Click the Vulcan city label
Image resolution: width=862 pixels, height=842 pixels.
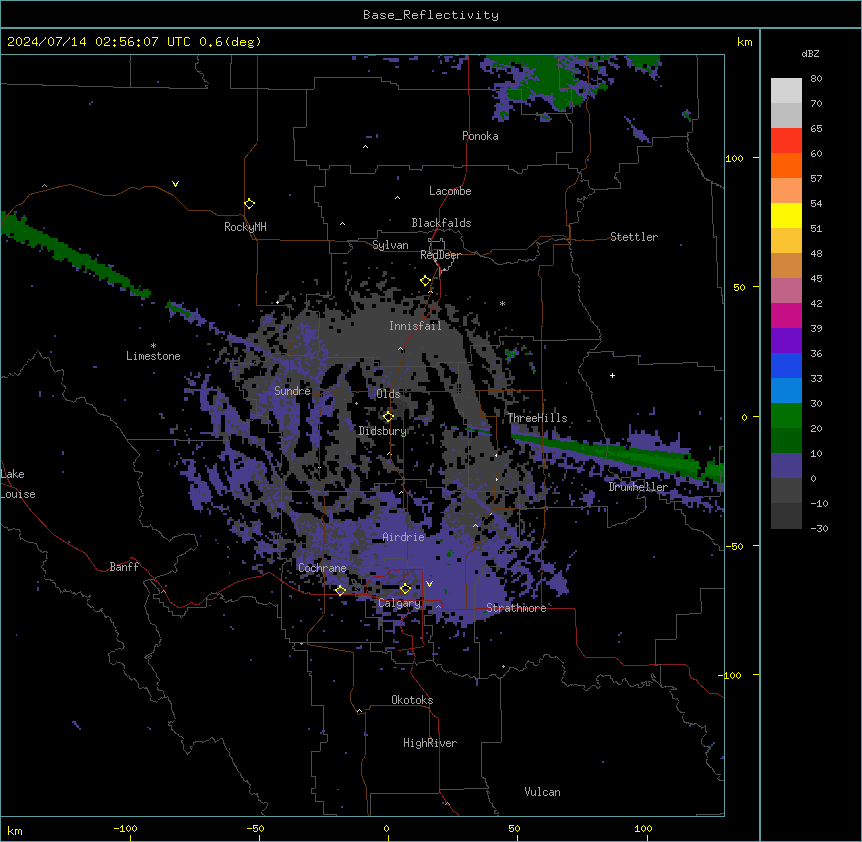pos(542,792)
